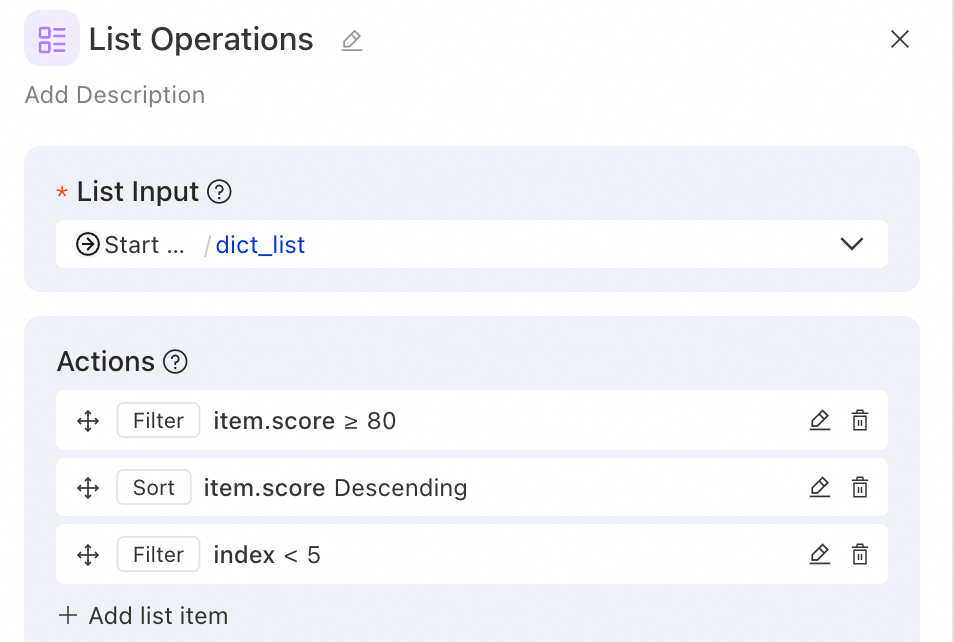Click the List Input help icon

tap(219, 192)
